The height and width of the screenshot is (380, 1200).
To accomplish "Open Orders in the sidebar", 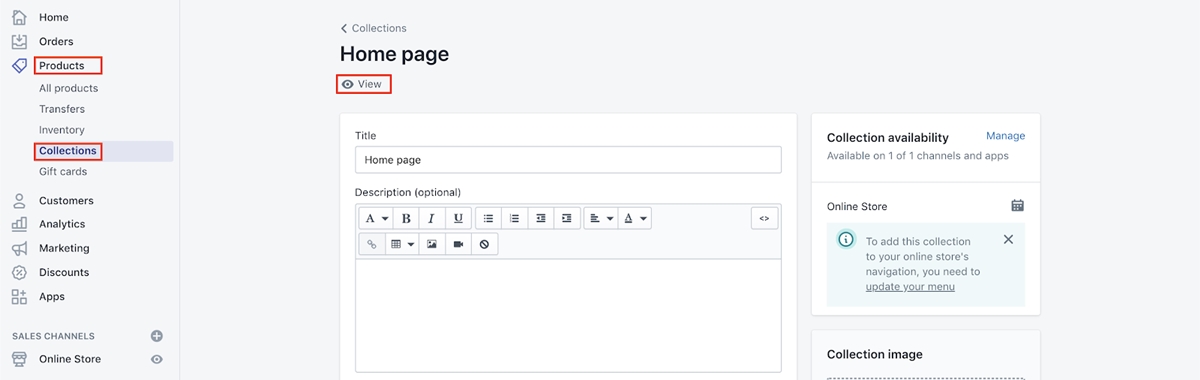I will (x=56, y=42).
